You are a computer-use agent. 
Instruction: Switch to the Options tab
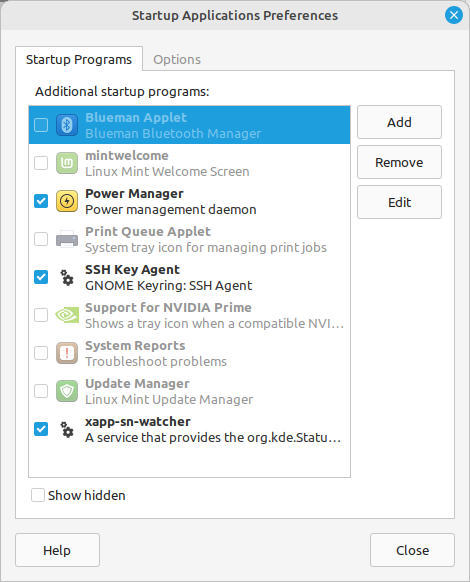177,59
